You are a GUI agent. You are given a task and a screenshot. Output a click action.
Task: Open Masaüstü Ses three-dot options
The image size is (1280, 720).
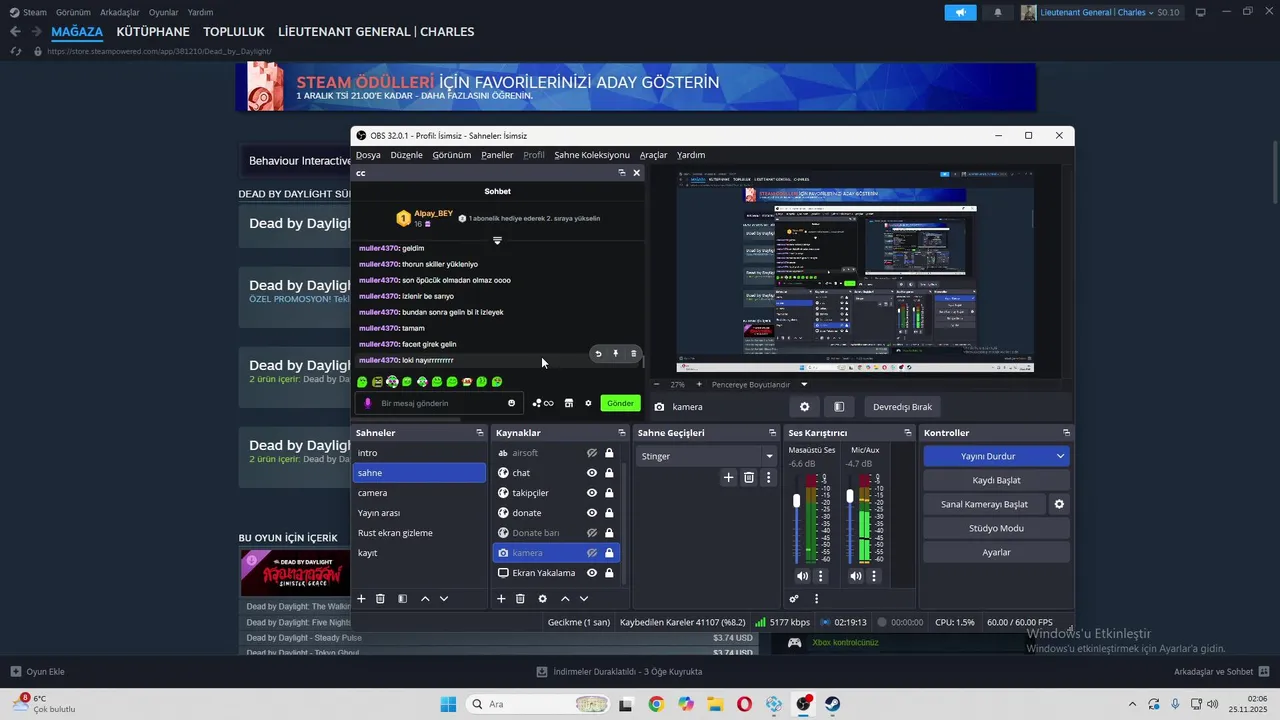tap(821, 576)
